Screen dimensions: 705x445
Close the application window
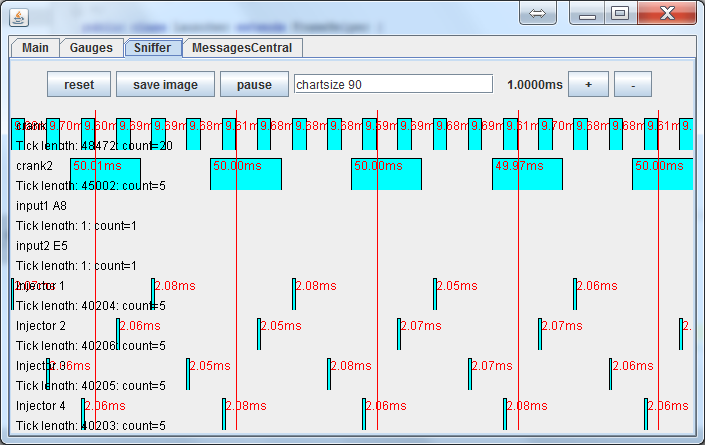663,14
